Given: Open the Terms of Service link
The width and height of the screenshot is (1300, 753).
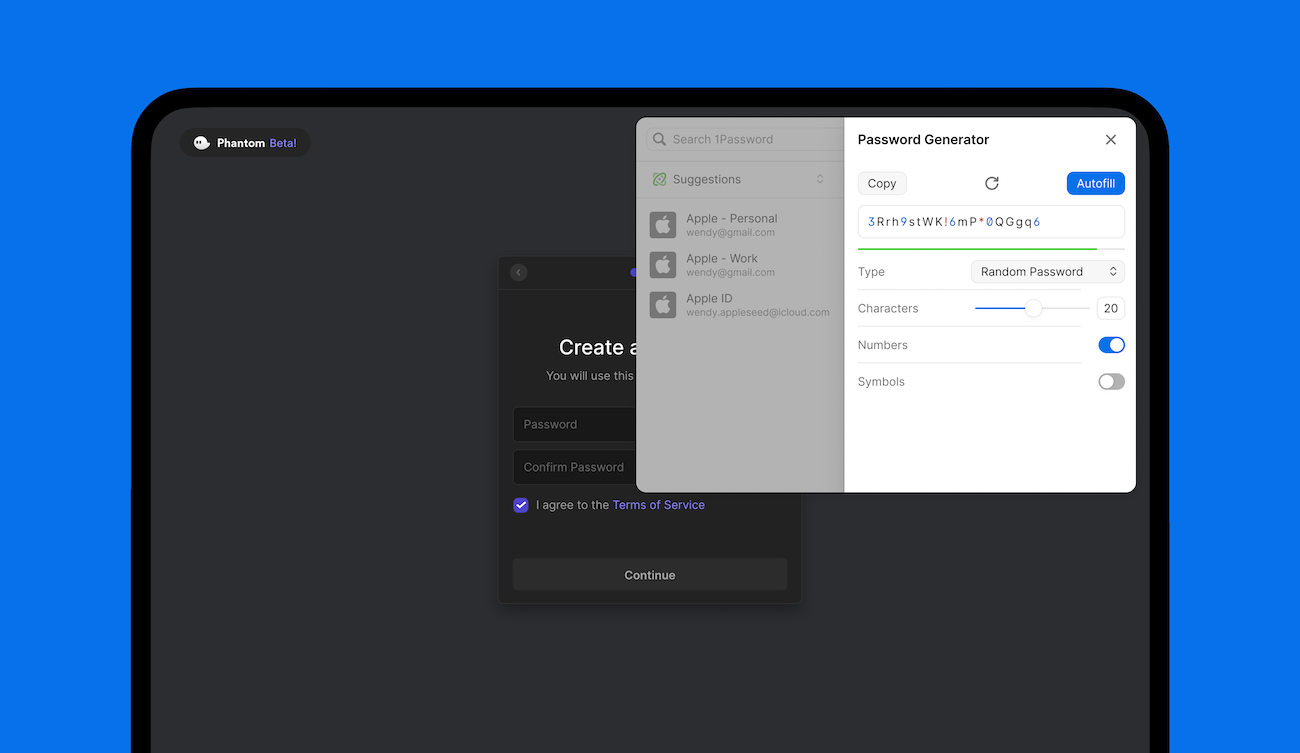Looking at the screenshot, I should pyautogui.click(x=658, y=505).
